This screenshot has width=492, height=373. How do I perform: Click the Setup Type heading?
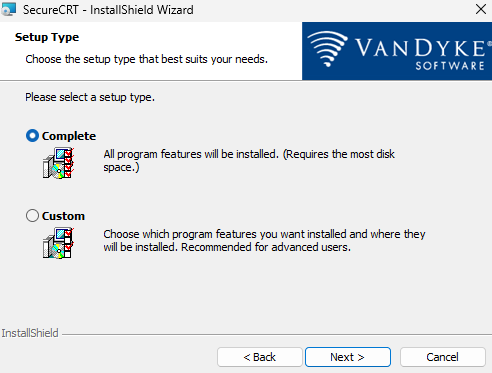[x=47, y=37]
